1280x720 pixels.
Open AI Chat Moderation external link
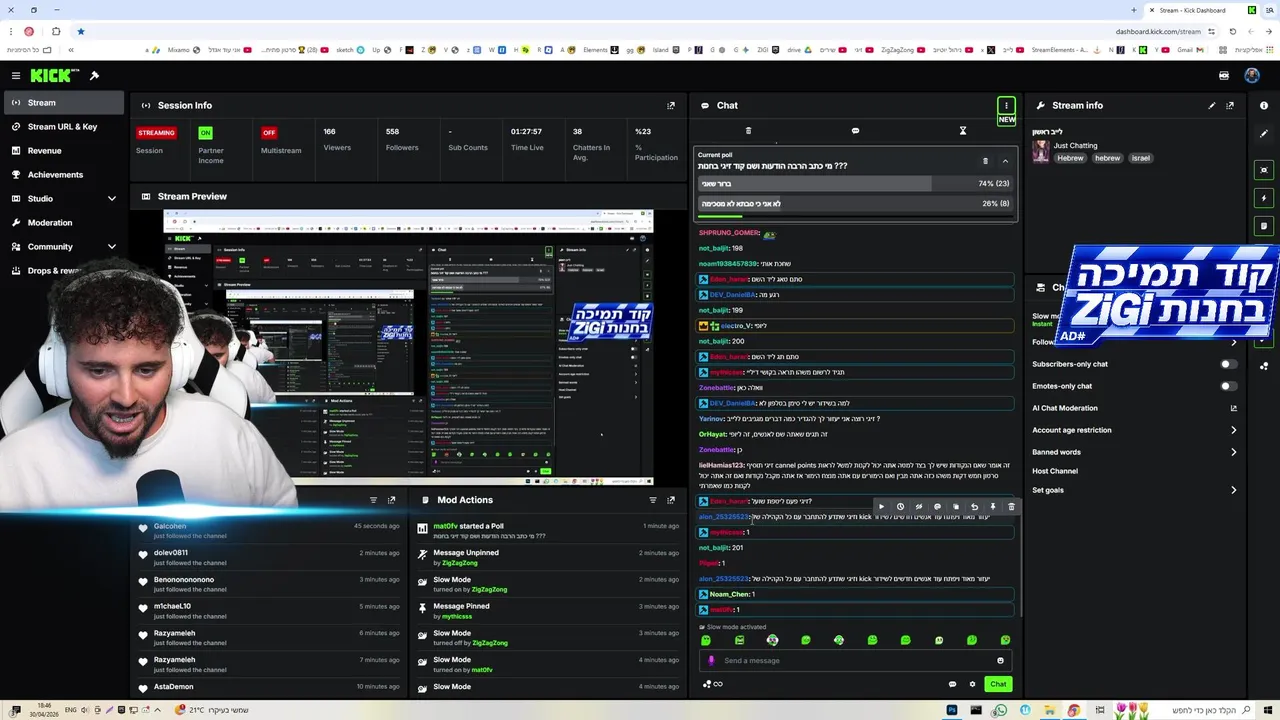click(x=1233, y=408)
